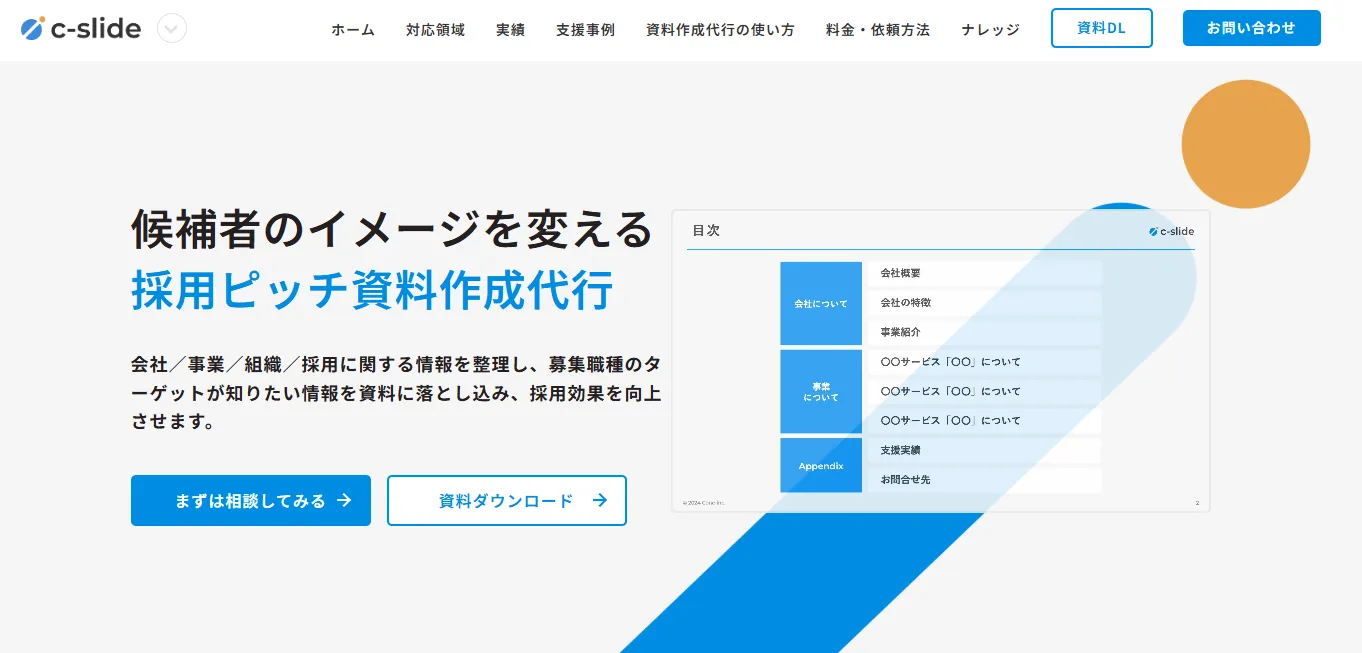Open the ナレッジ menu item
This screenshot has height=653, width=1362.
pyautogui.click(x=990, y=30)
